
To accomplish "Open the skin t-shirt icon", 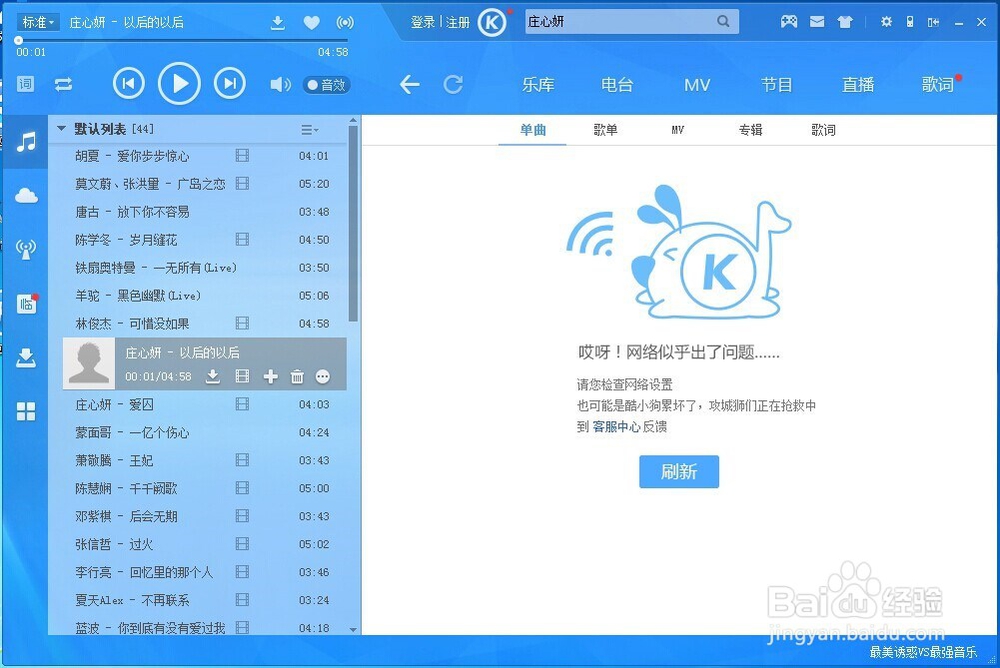I will [x=845, y=22].
